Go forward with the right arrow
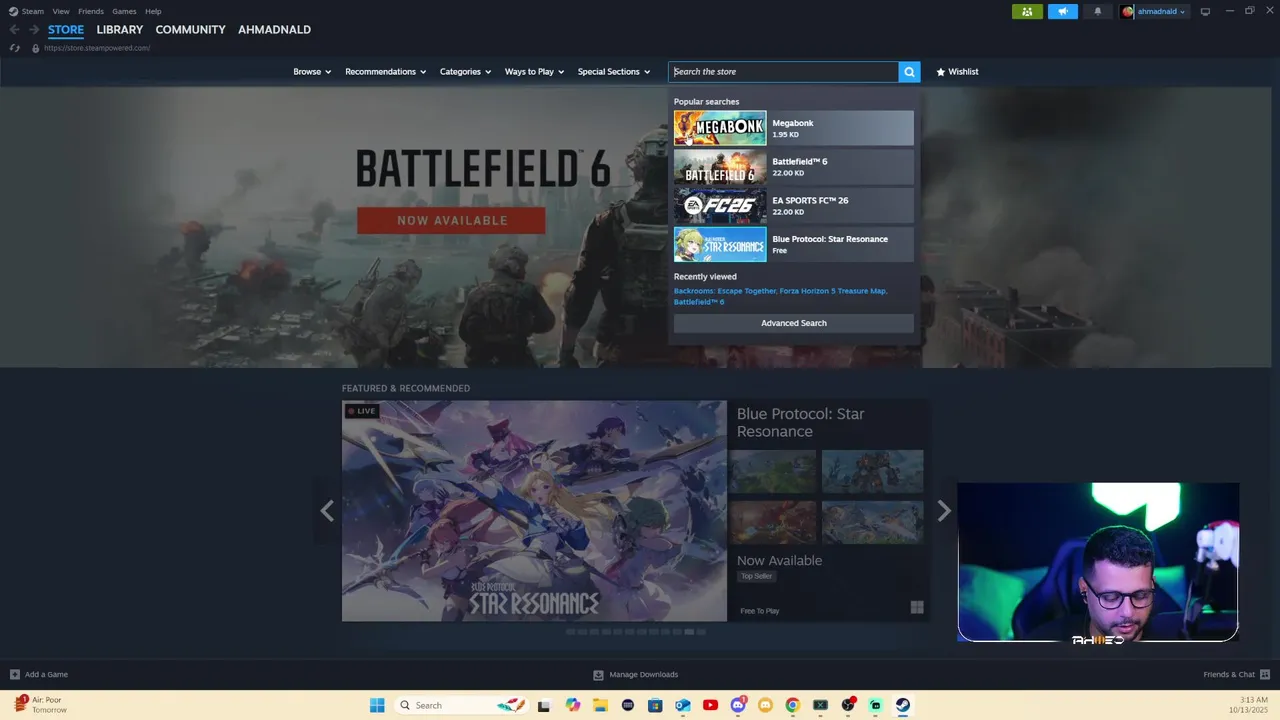This screenshot has width=1280, height=720. [x=33, y=30]
